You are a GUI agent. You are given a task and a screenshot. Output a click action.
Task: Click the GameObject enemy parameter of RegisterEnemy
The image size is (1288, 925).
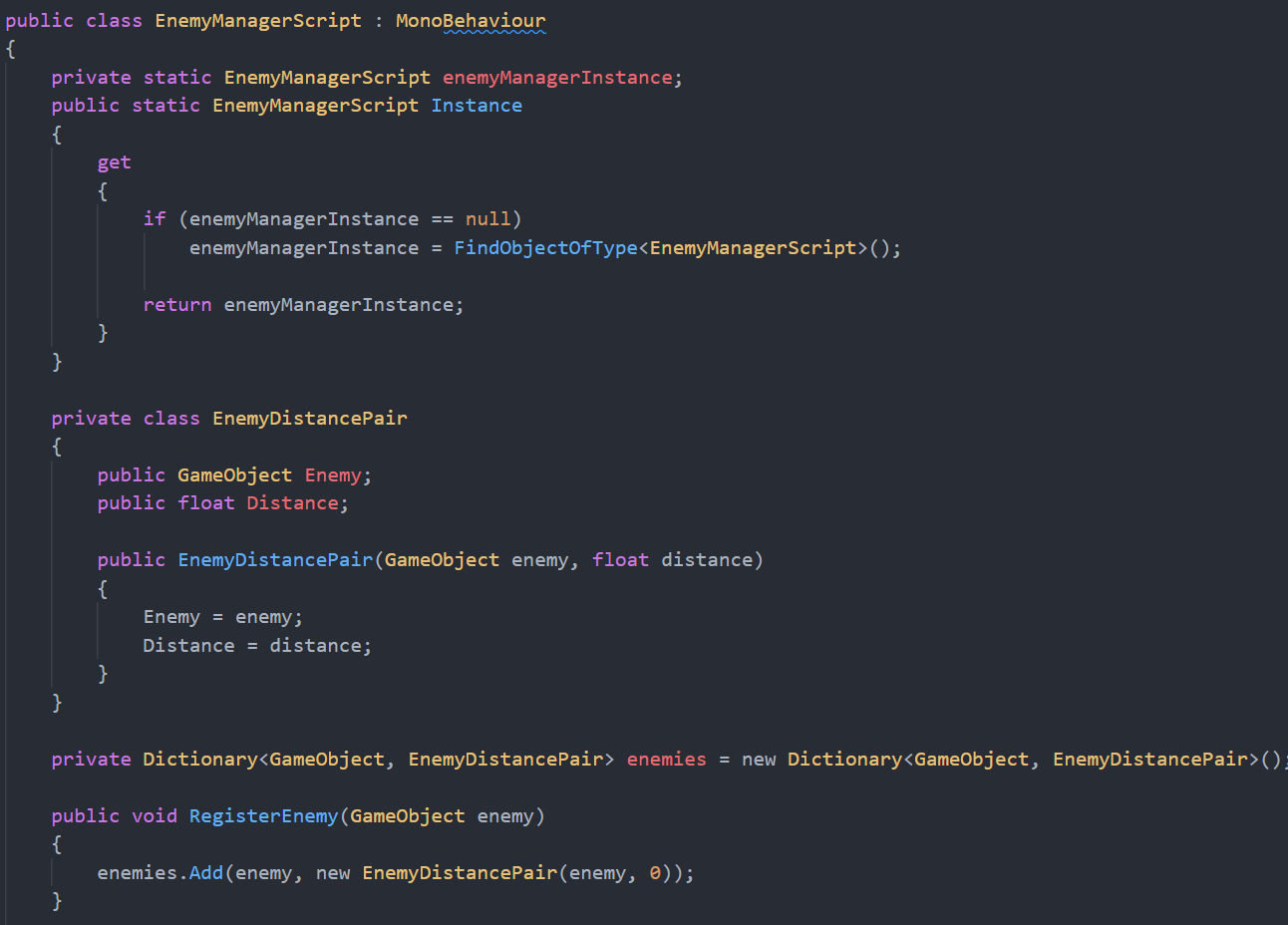[x=443, y=816]
